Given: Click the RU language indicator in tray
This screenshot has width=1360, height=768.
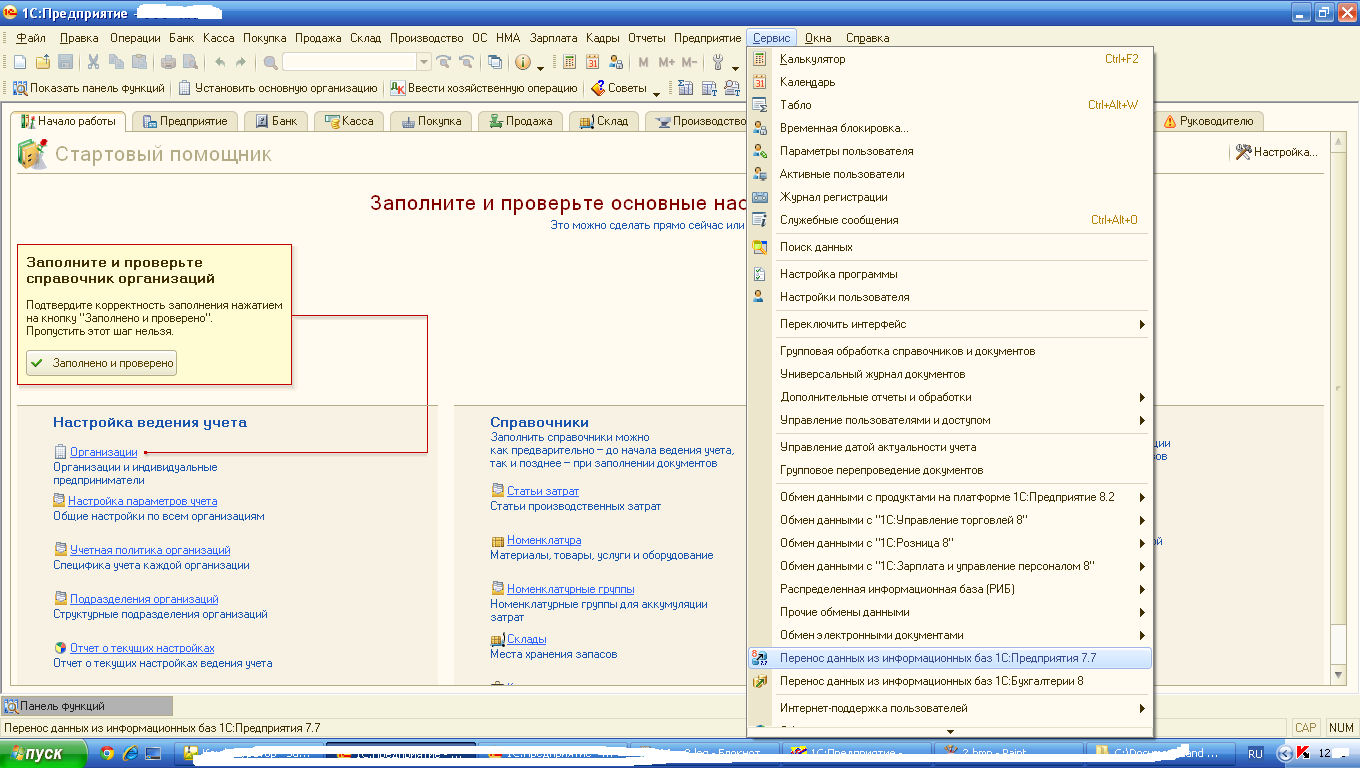Looking at the screenshot, I should [x=1256, y=753].
